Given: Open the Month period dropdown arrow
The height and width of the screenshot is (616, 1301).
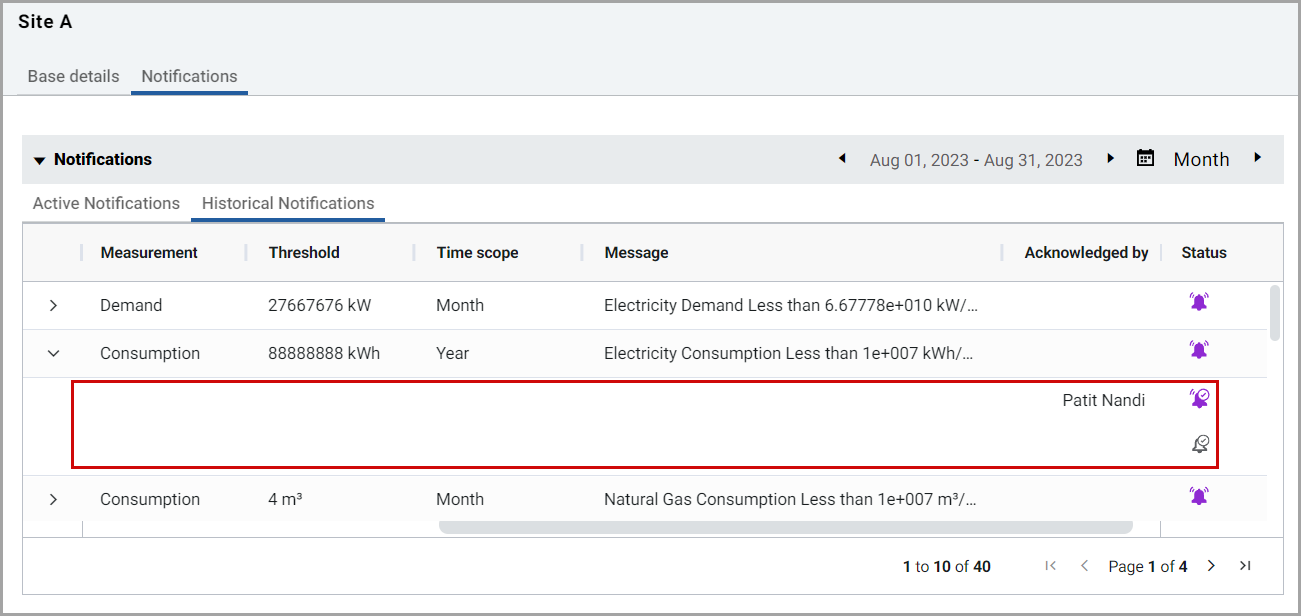Looking at the screenshot, I should pyautogui.click(x=1258, y=158).
